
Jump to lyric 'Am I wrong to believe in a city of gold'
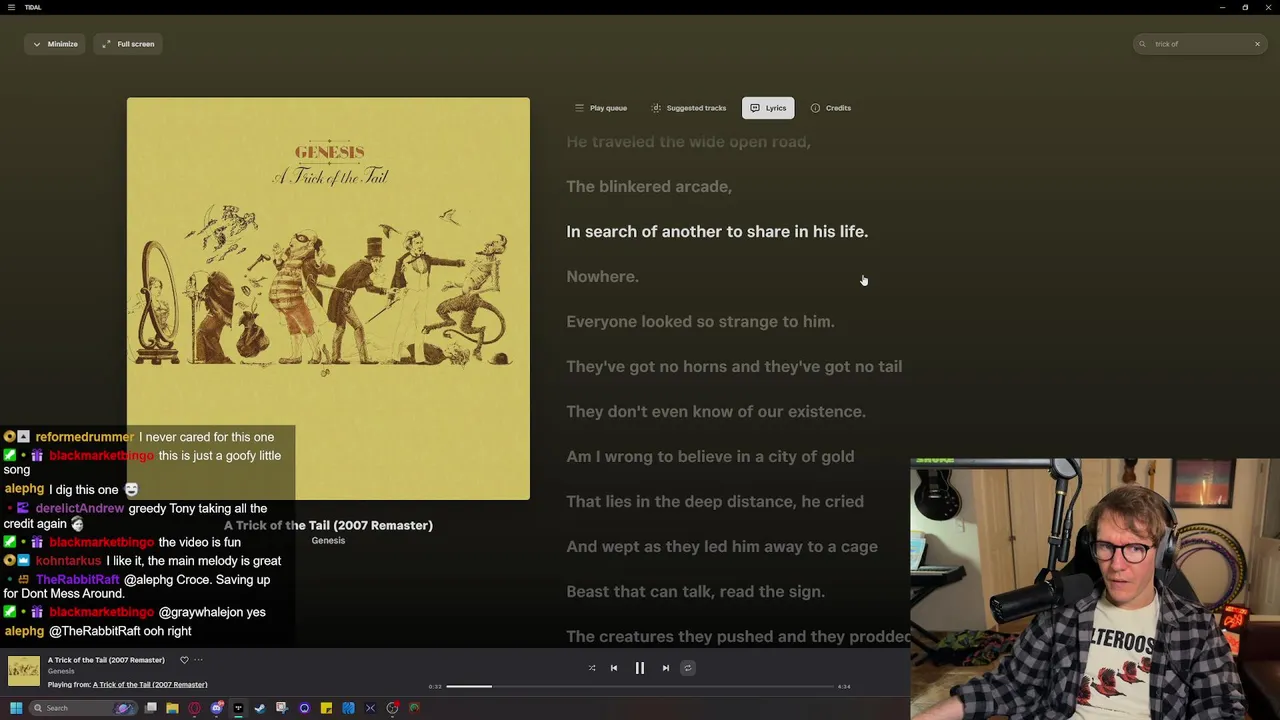coord(710,456)
